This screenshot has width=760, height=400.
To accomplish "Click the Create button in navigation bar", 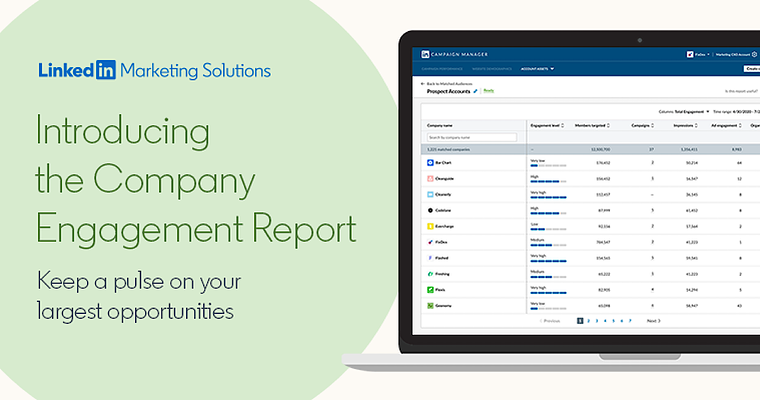I will [x=752, y=69].
